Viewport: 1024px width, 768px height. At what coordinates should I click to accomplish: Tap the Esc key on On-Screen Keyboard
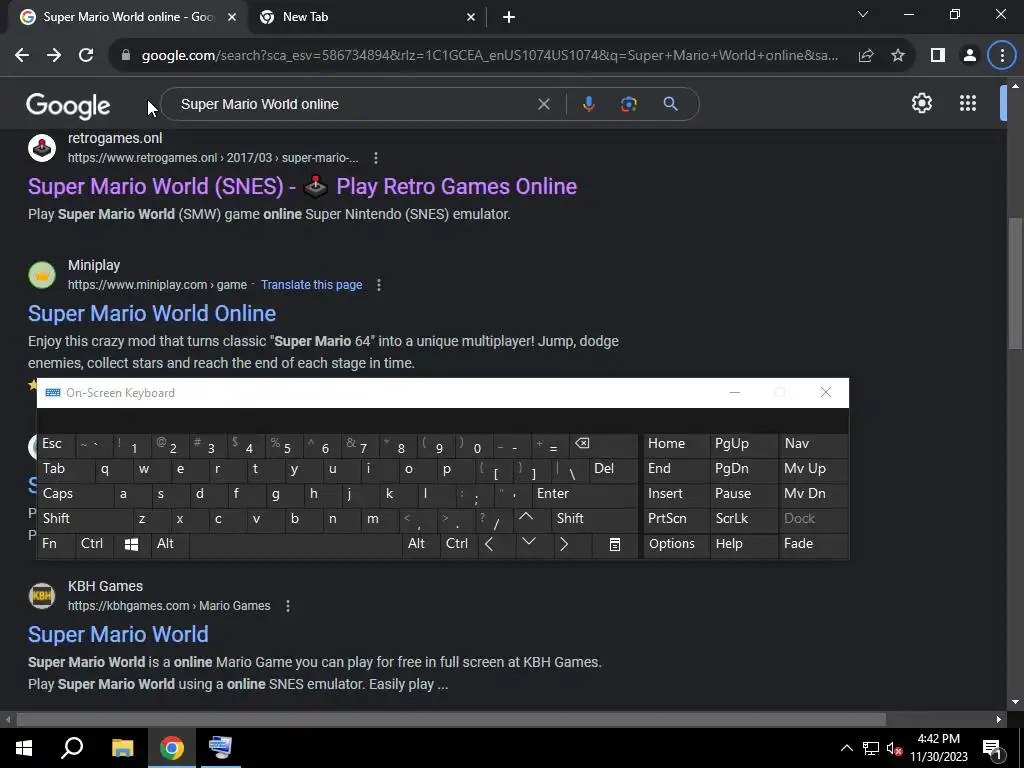56,444
